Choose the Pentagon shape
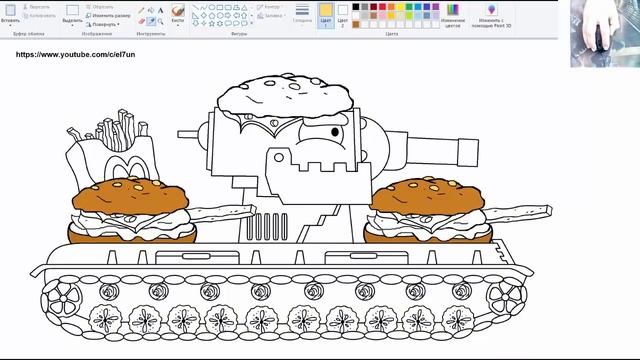 point(212,16)
